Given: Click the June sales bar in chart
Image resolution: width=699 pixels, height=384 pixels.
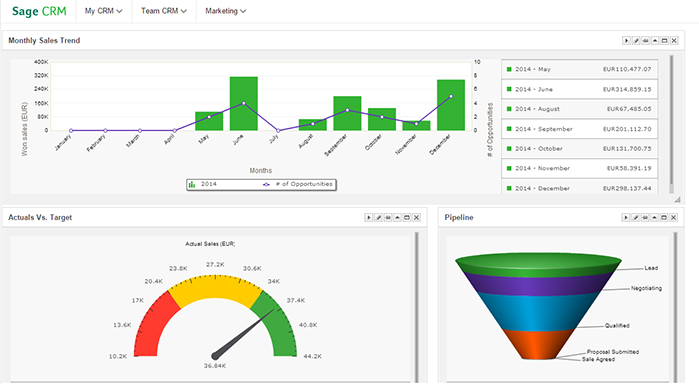Looking at the screenshot, I should (244, 103).
